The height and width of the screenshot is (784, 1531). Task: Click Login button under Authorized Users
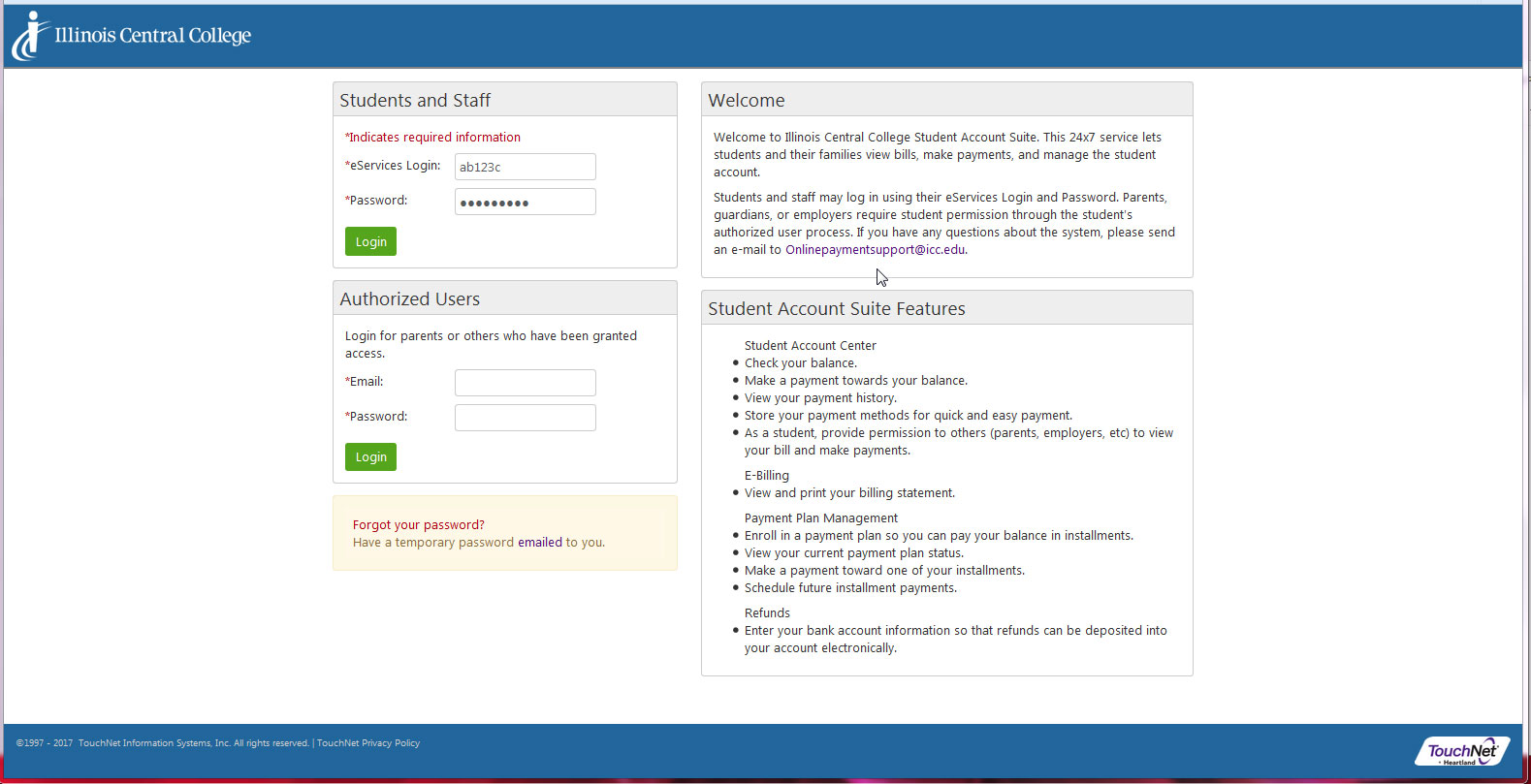370,456
